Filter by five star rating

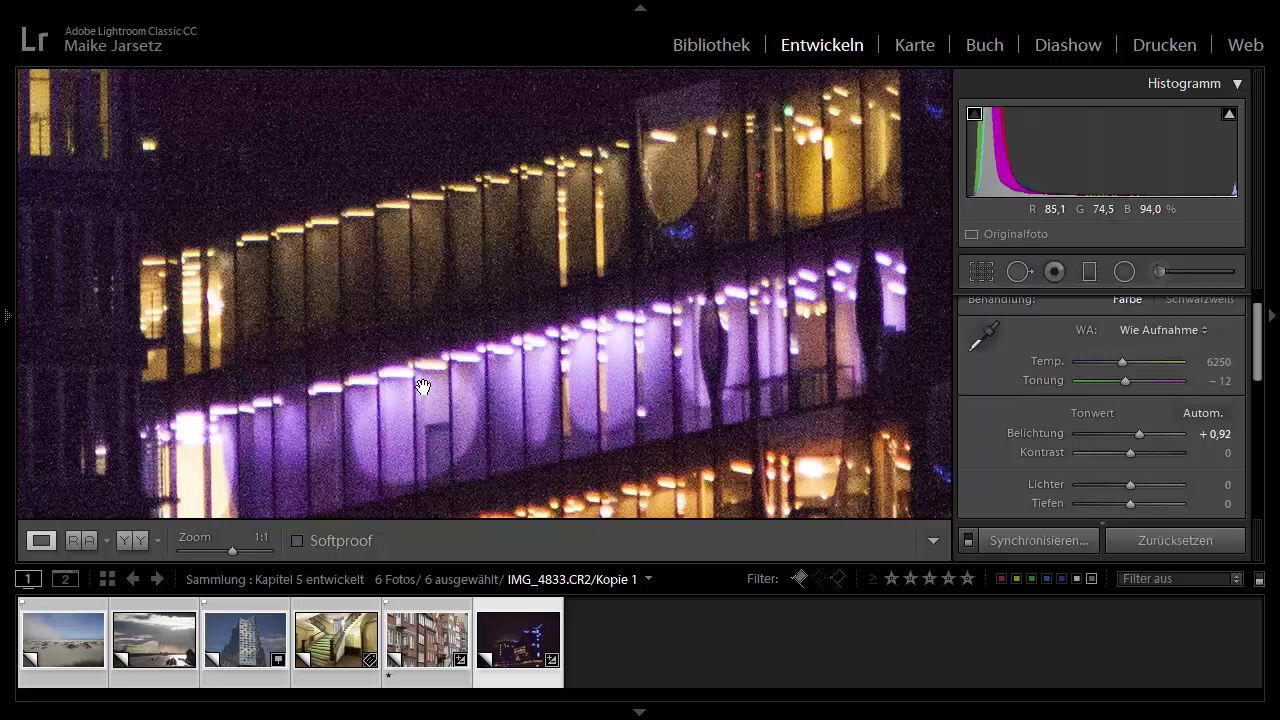967,579
